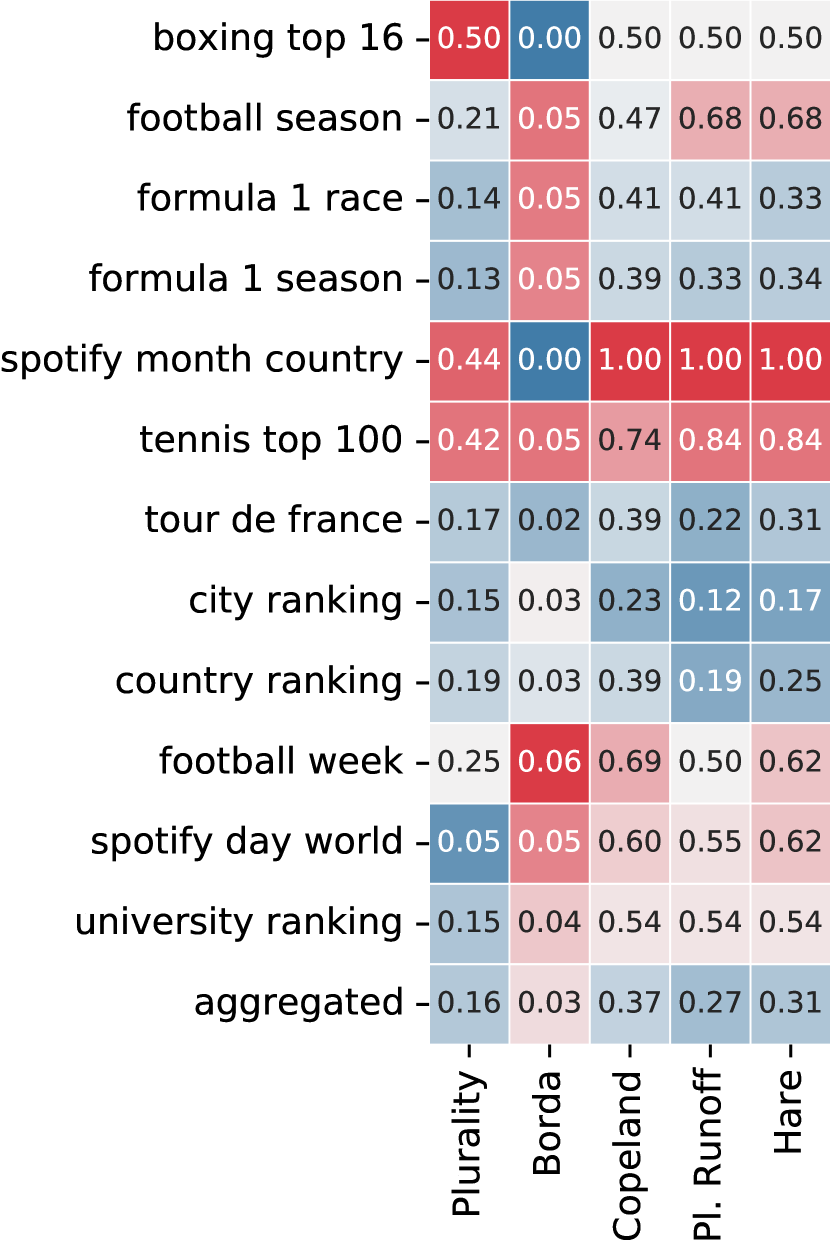Select the "formula 1 race" row label
Screen dimensions: 831x1243
270,199
